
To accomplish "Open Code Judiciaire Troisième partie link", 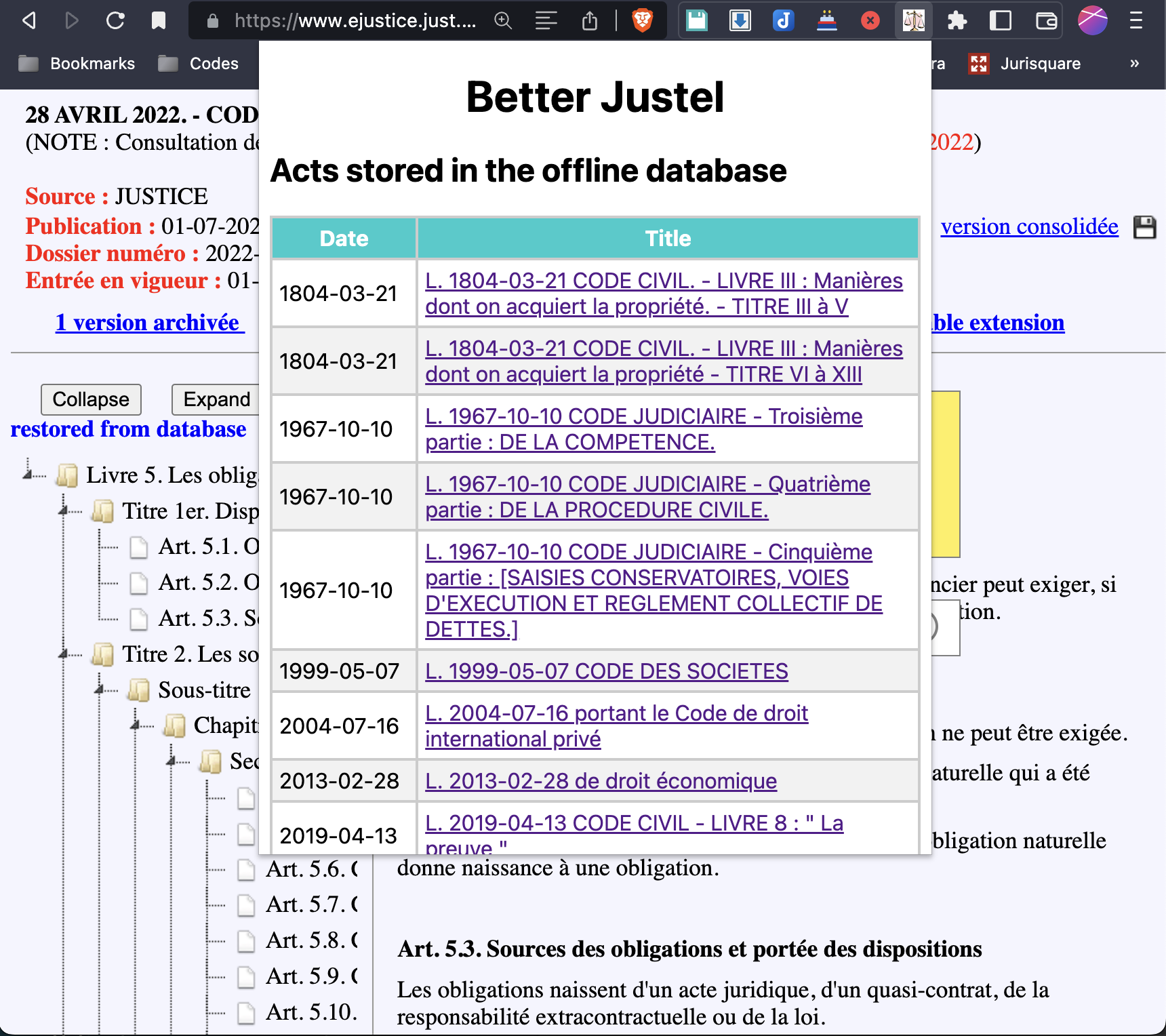I will pyautogui.click(x=643, y=429).
